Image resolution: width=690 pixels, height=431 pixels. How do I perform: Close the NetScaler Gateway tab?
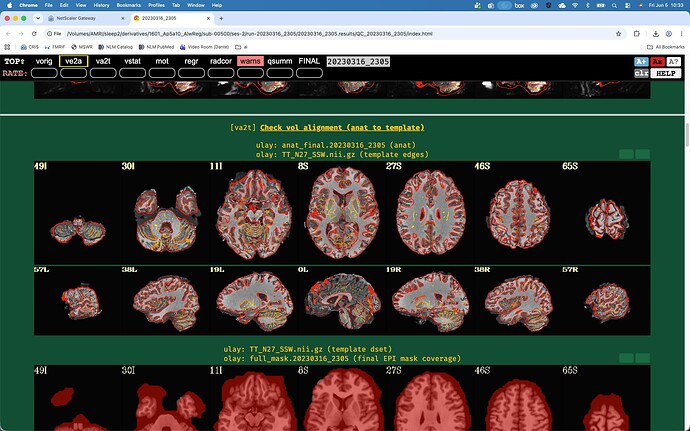point(123,18)
